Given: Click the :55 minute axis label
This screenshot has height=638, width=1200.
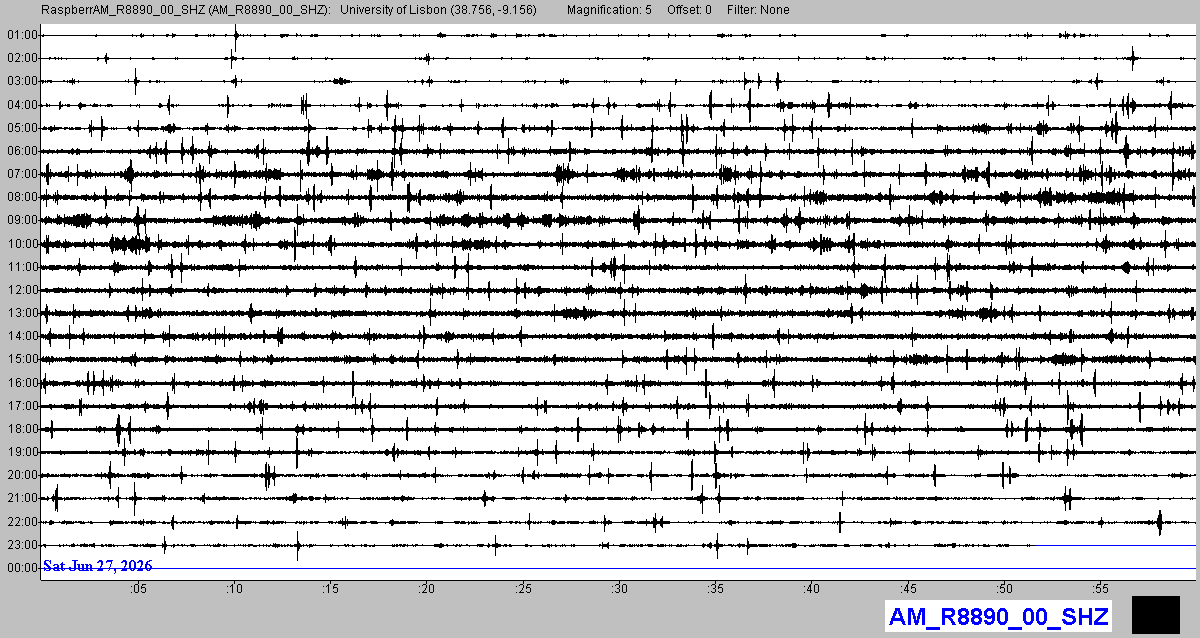Looking at the screenshot, I should pos(1101,588).
